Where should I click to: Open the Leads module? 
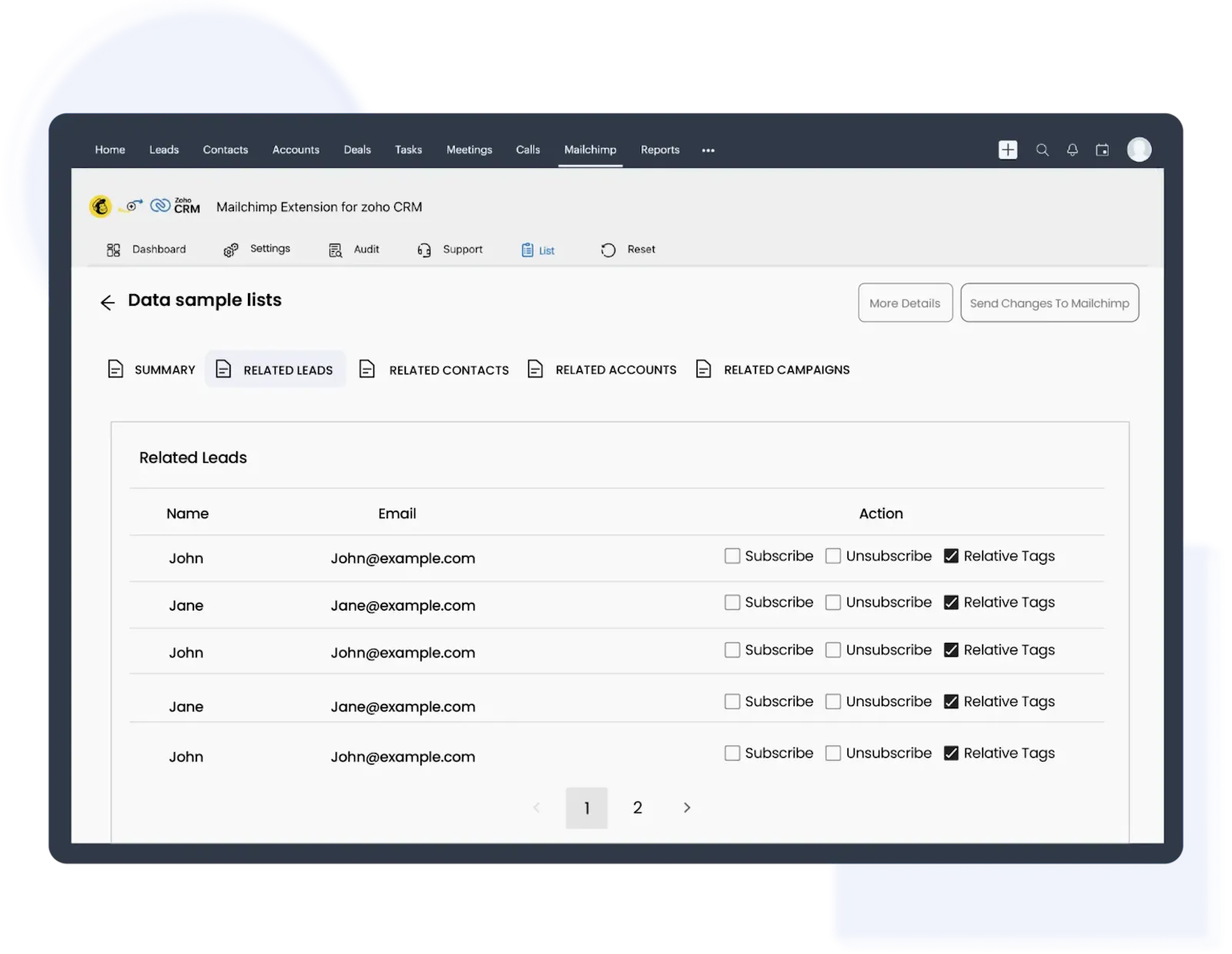point(164,149)
